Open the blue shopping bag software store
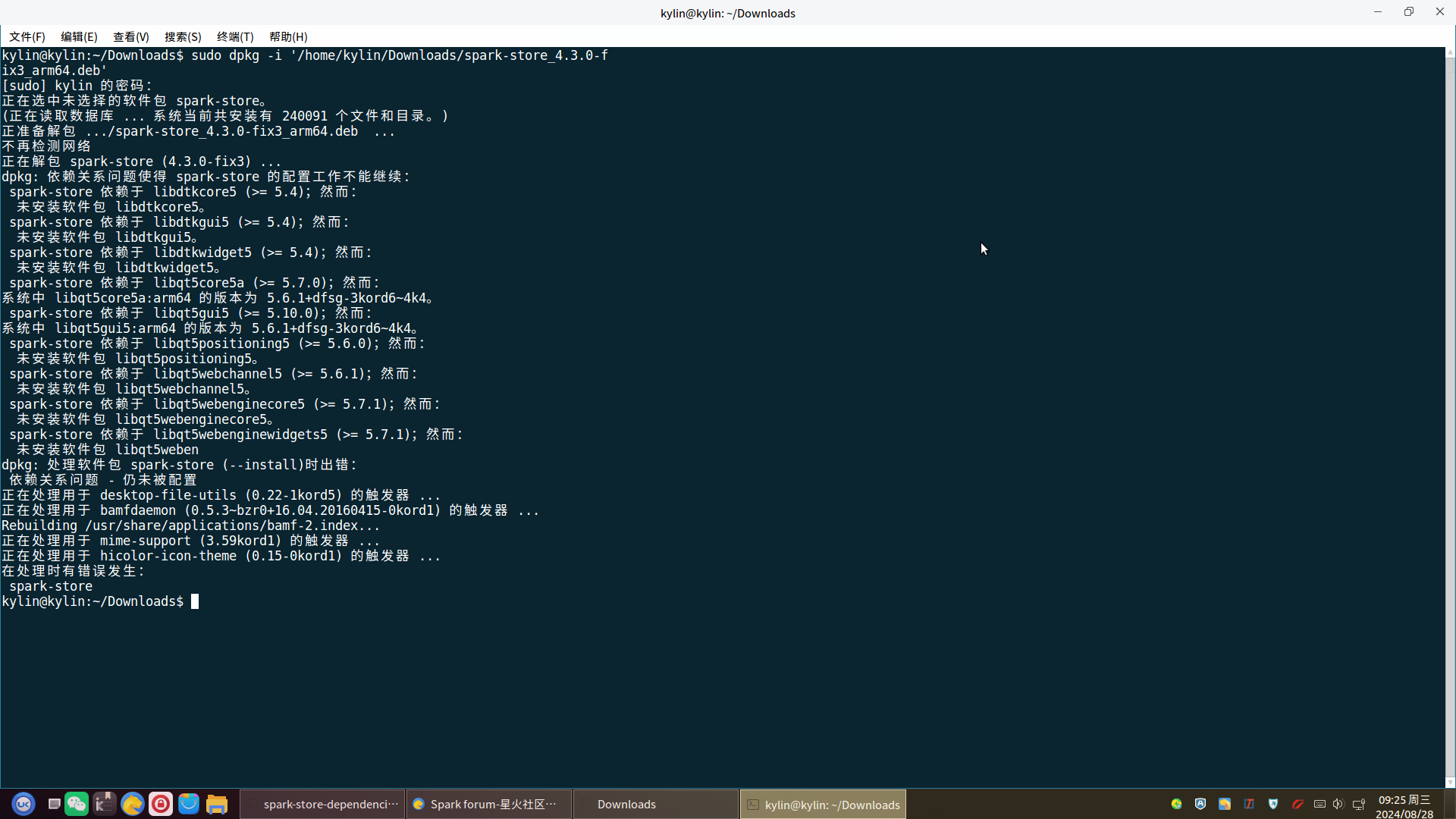The image size is (1456, 819). (x=189, y=804)
